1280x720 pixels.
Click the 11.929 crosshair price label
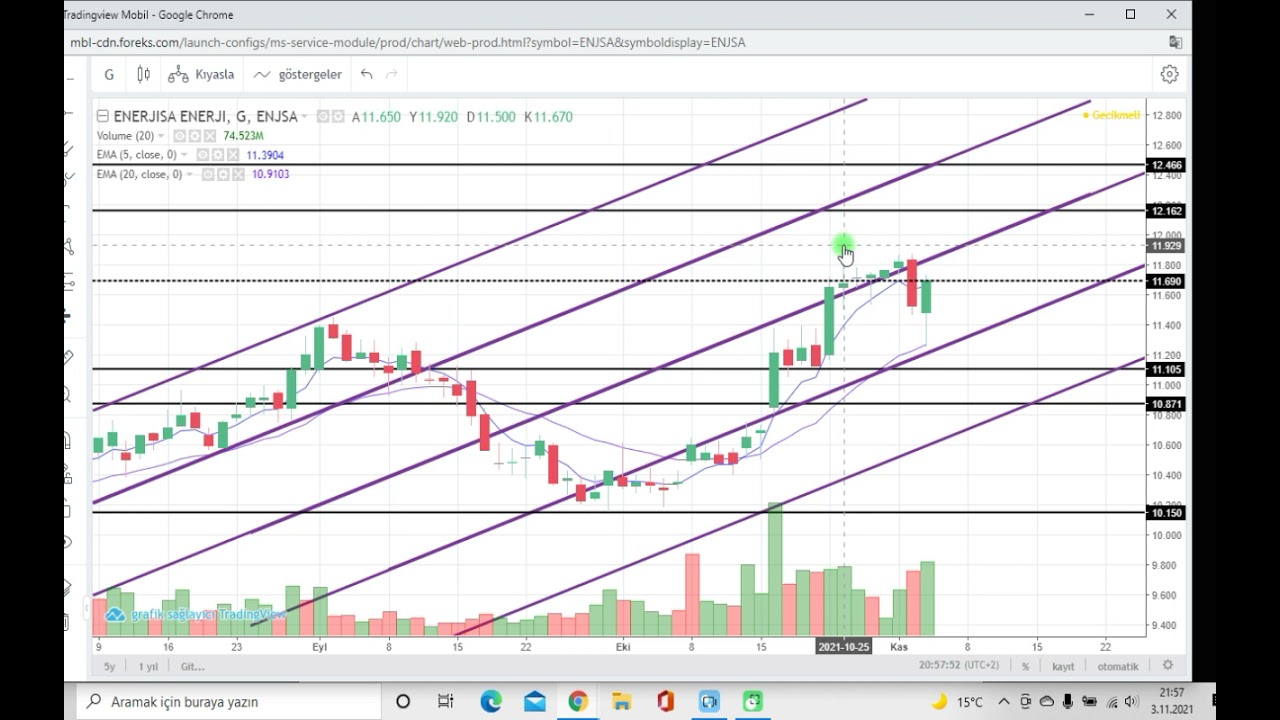(1167, 246)
